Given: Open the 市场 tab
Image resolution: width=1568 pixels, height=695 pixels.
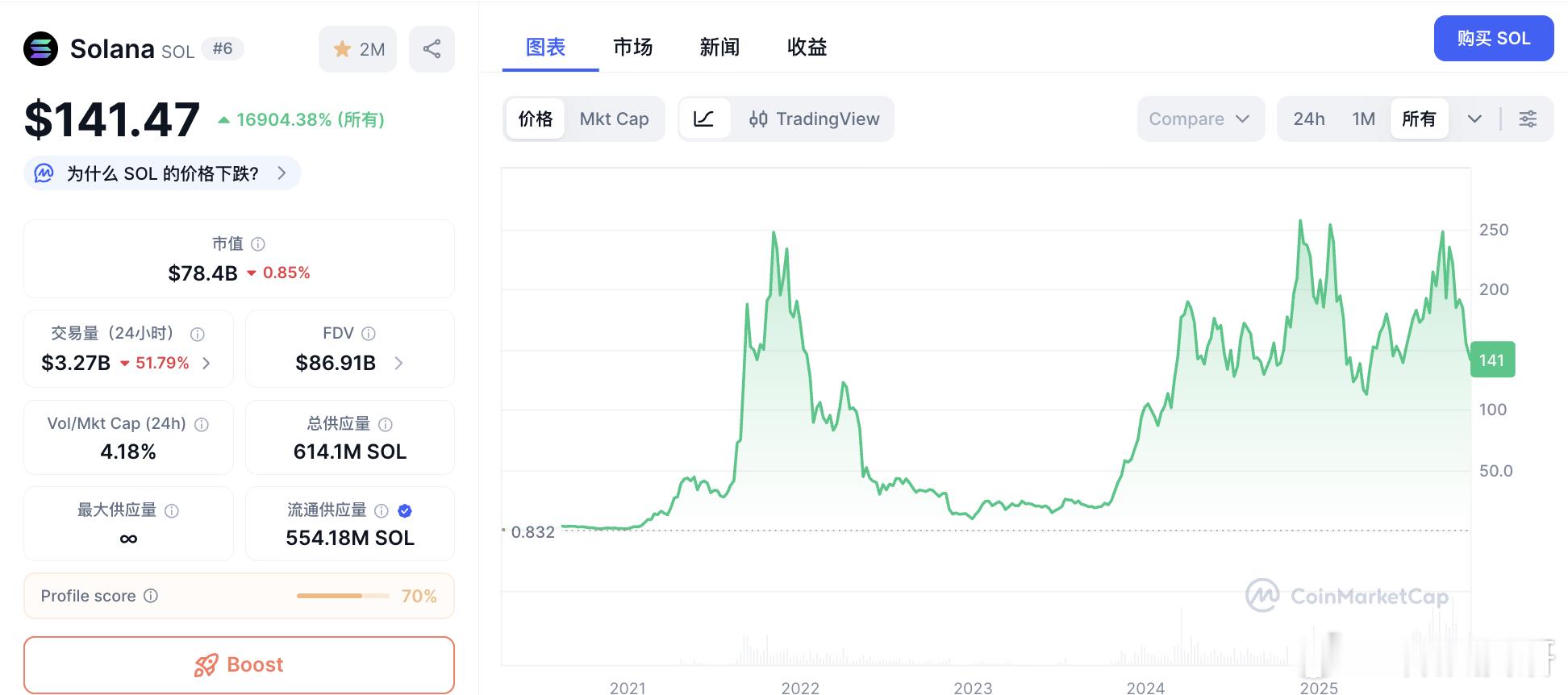Looking at the screenshot, I should click(x=632, y=48).
